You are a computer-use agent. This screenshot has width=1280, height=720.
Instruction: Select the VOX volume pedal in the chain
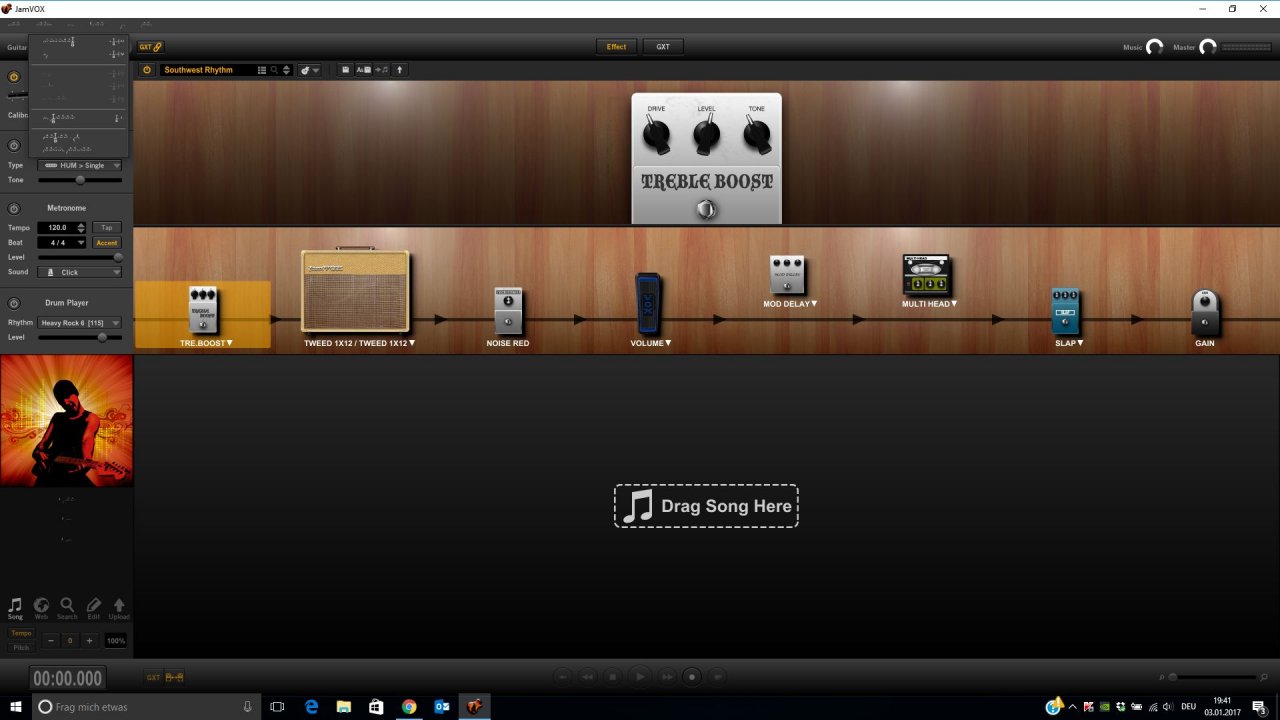[648, 303]
